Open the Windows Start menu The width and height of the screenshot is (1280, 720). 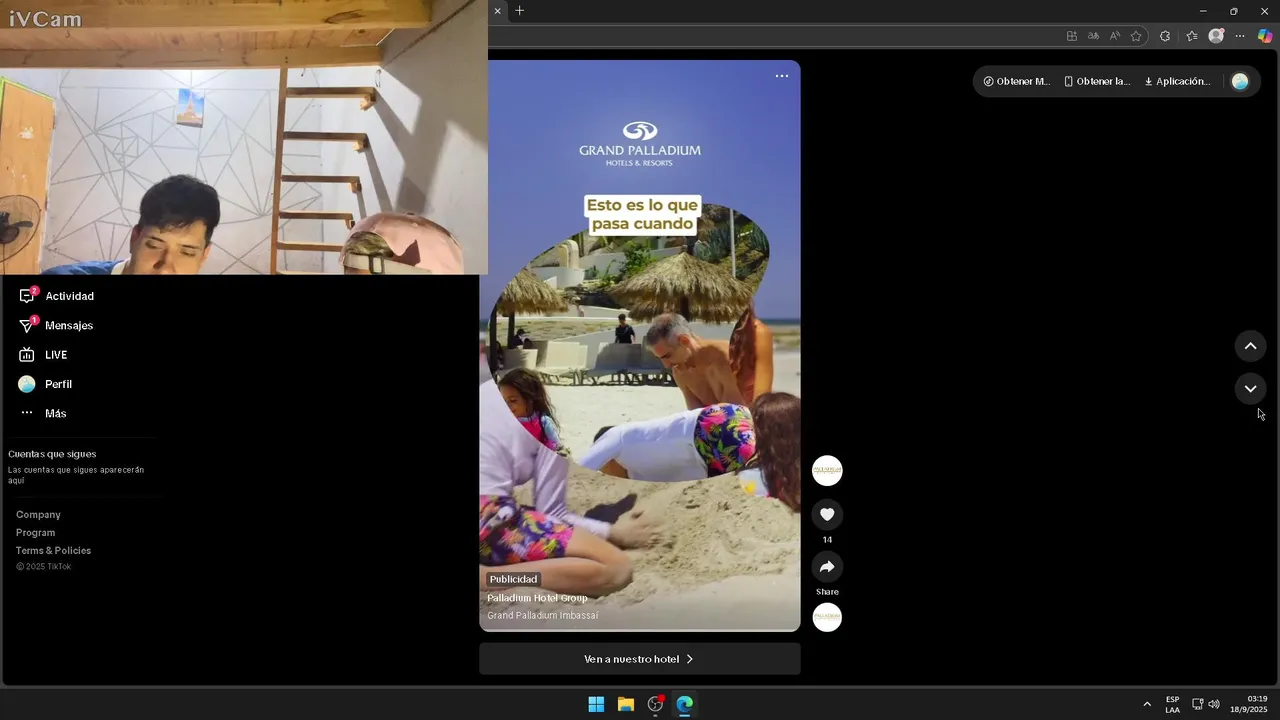click(596, 704)
